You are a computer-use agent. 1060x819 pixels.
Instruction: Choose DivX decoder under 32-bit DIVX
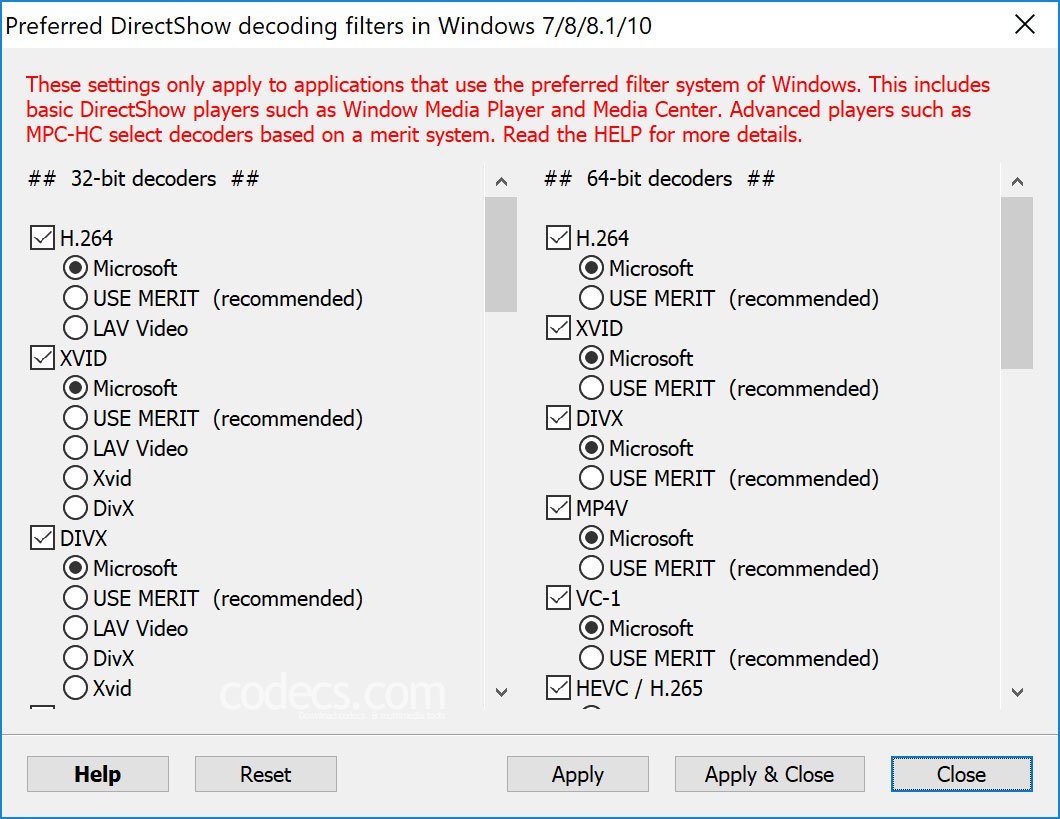[x=75, y=657]
